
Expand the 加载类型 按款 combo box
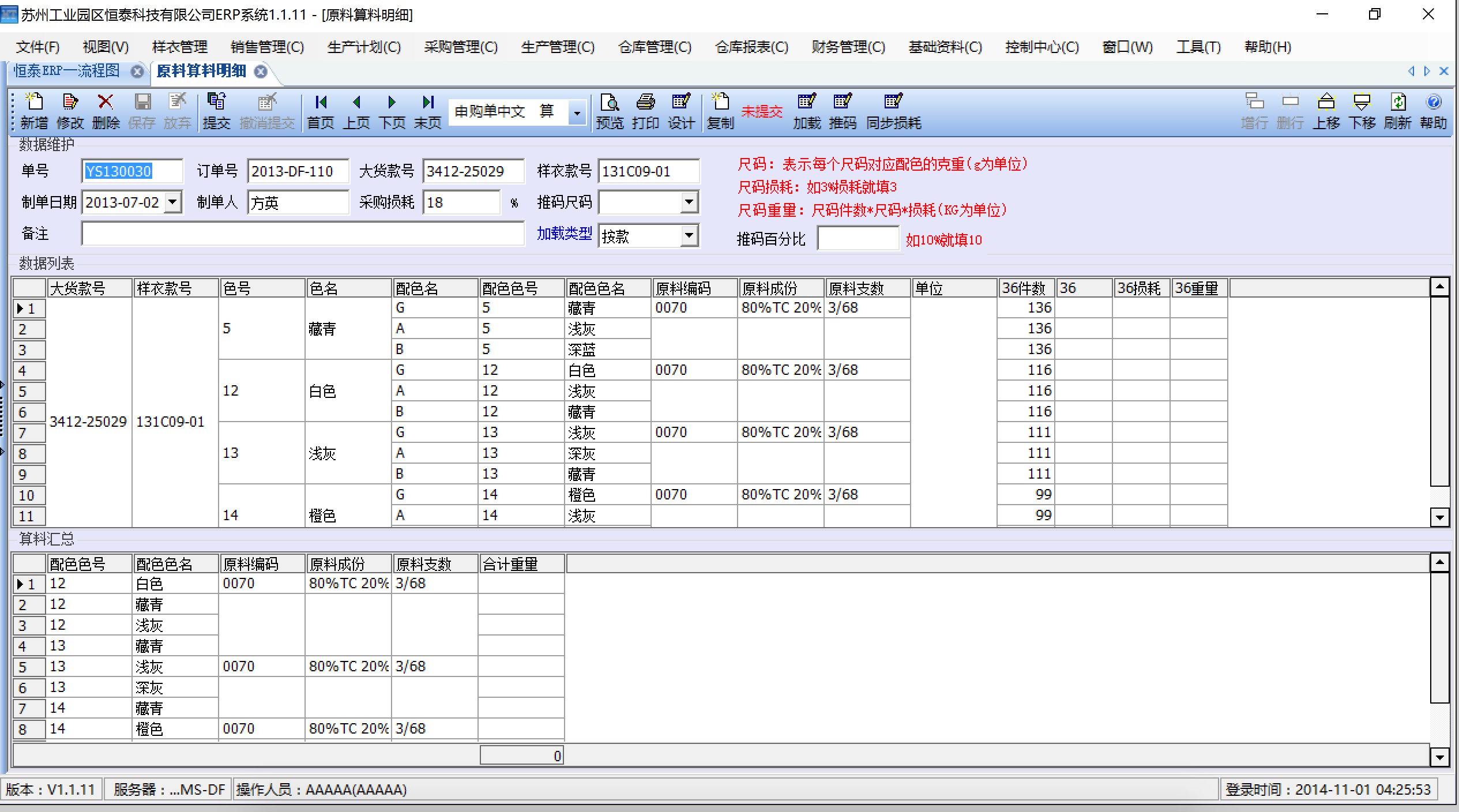point(689,236)
